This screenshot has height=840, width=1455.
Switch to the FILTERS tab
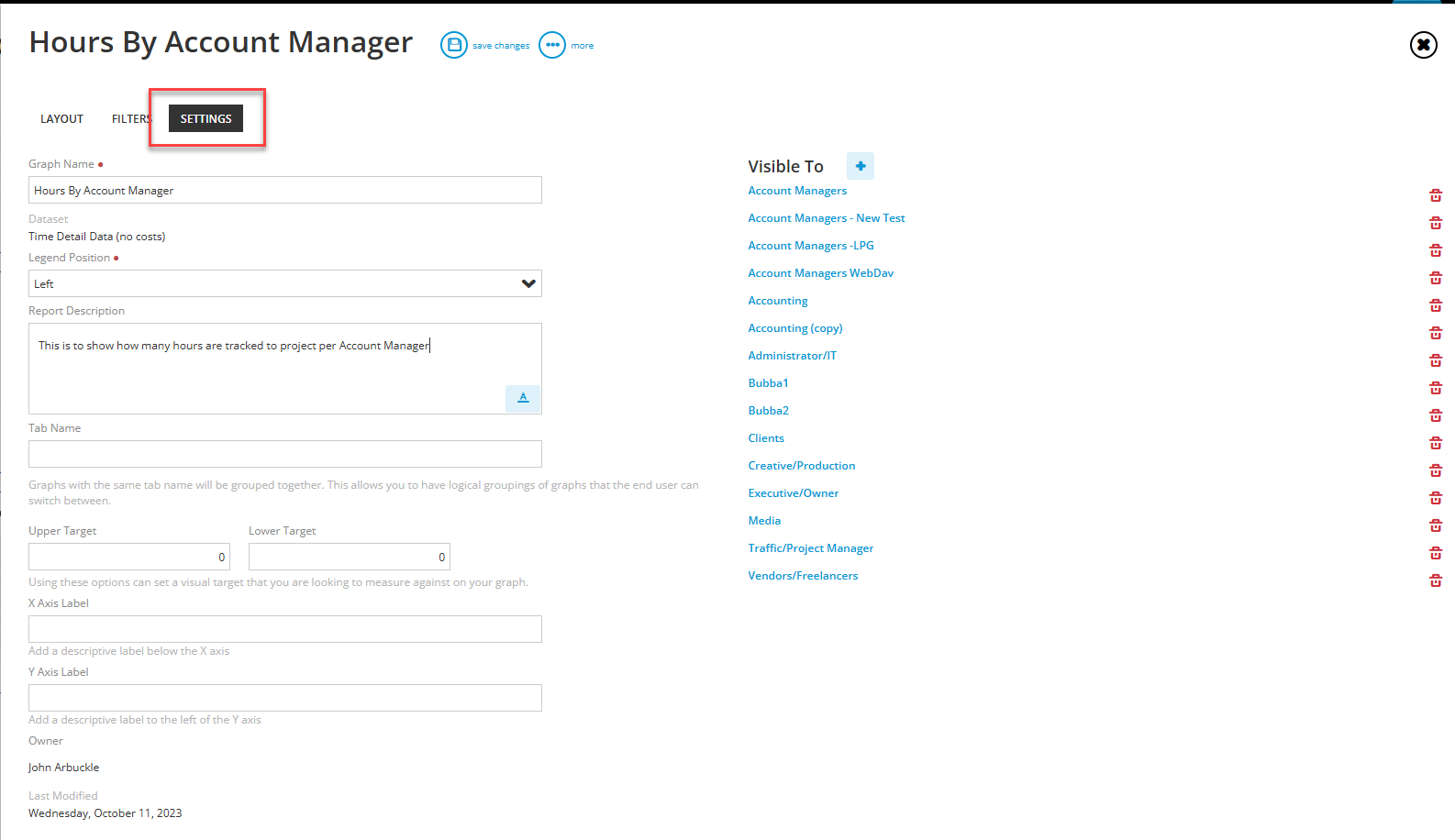[131, 119]
